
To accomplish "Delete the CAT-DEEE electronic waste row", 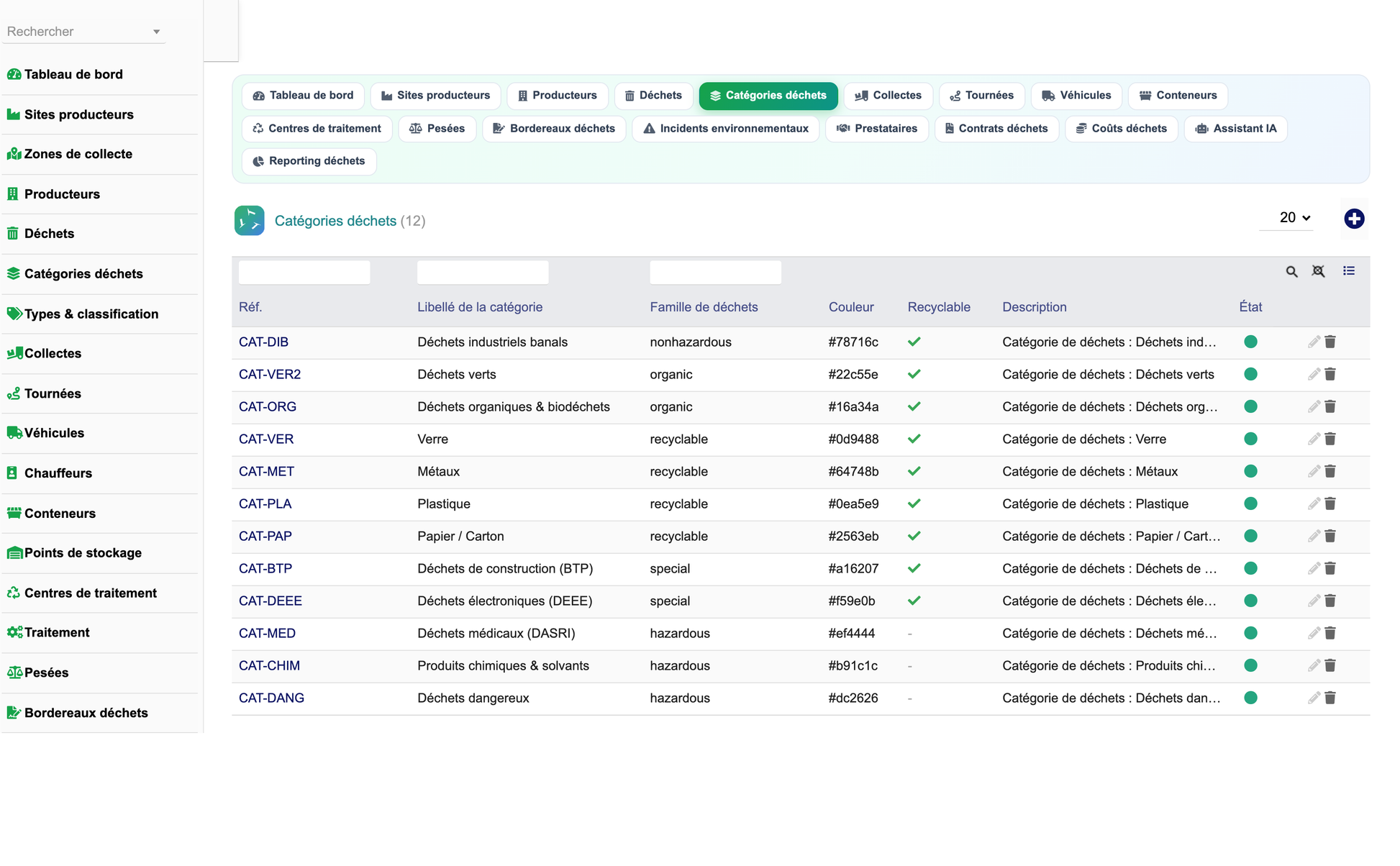I will coord(1330,601).
